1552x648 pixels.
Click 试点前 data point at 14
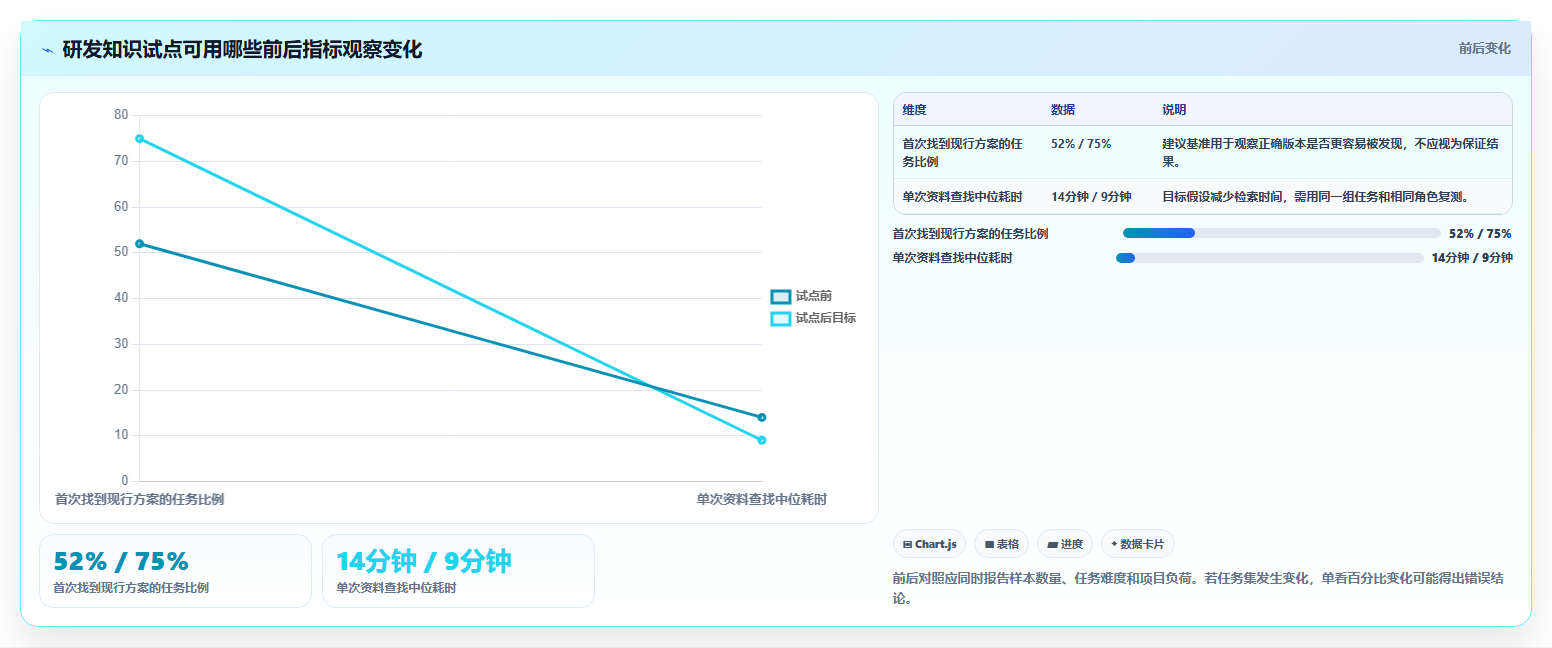tap(762, 417)
